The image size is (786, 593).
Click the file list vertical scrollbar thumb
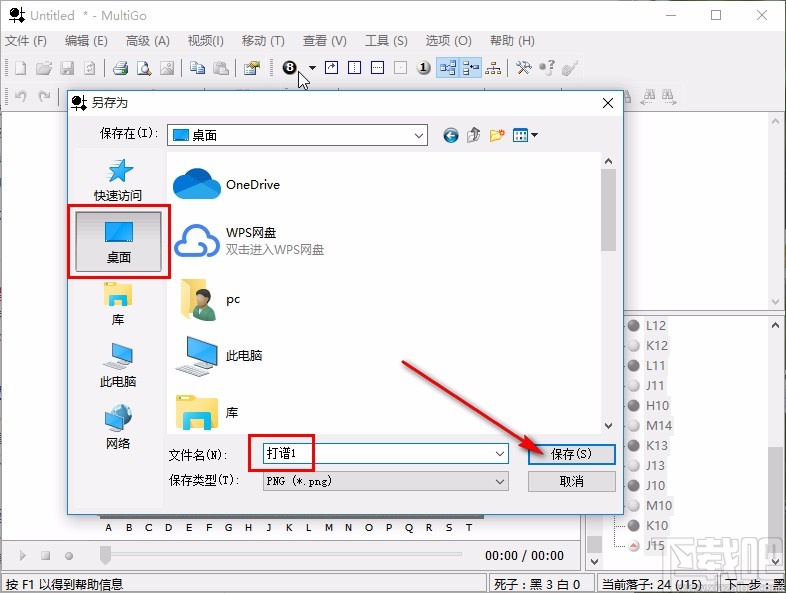coord(609,210)
